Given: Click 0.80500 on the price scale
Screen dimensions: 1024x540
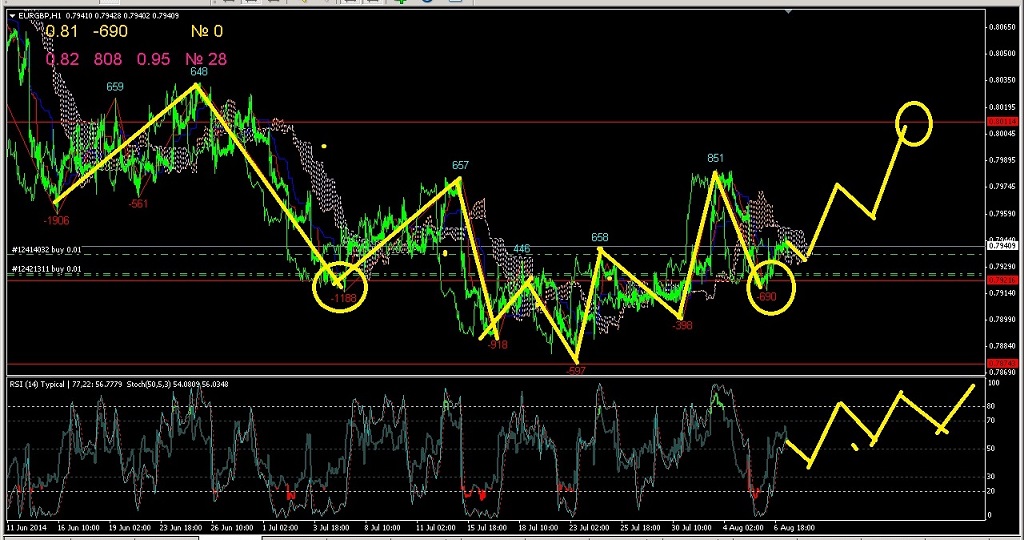Looking at the screenshot, I should [x=1002, y=54].
